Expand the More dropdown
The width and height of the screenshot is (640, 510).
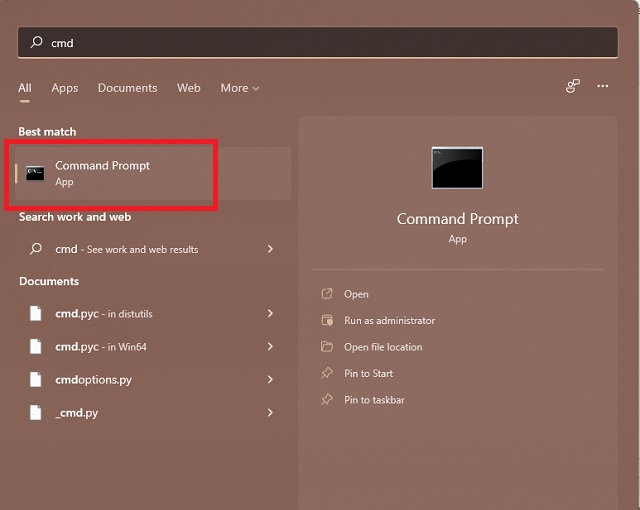tap(239, 88)
